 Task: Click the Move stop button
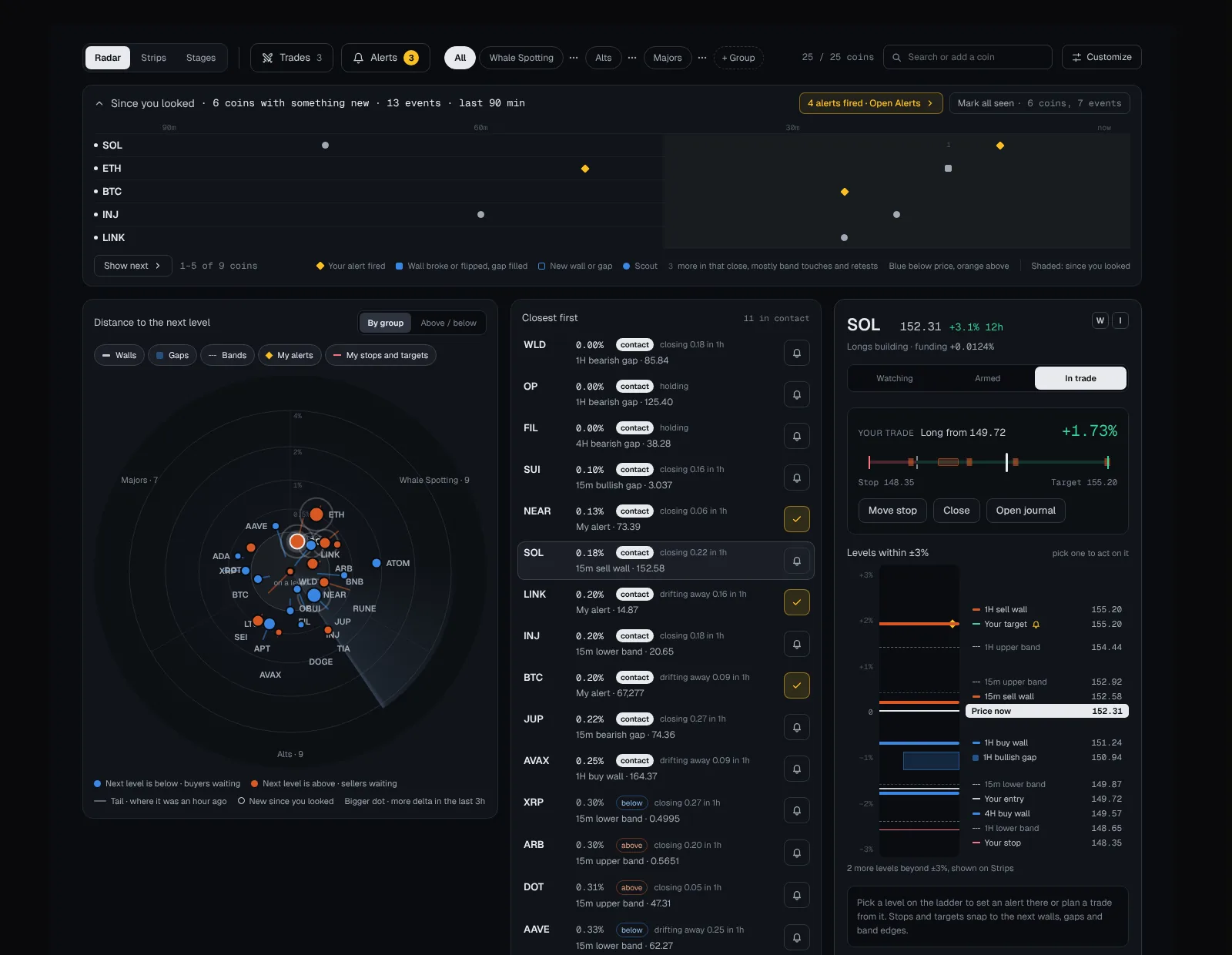coord(892,511)
